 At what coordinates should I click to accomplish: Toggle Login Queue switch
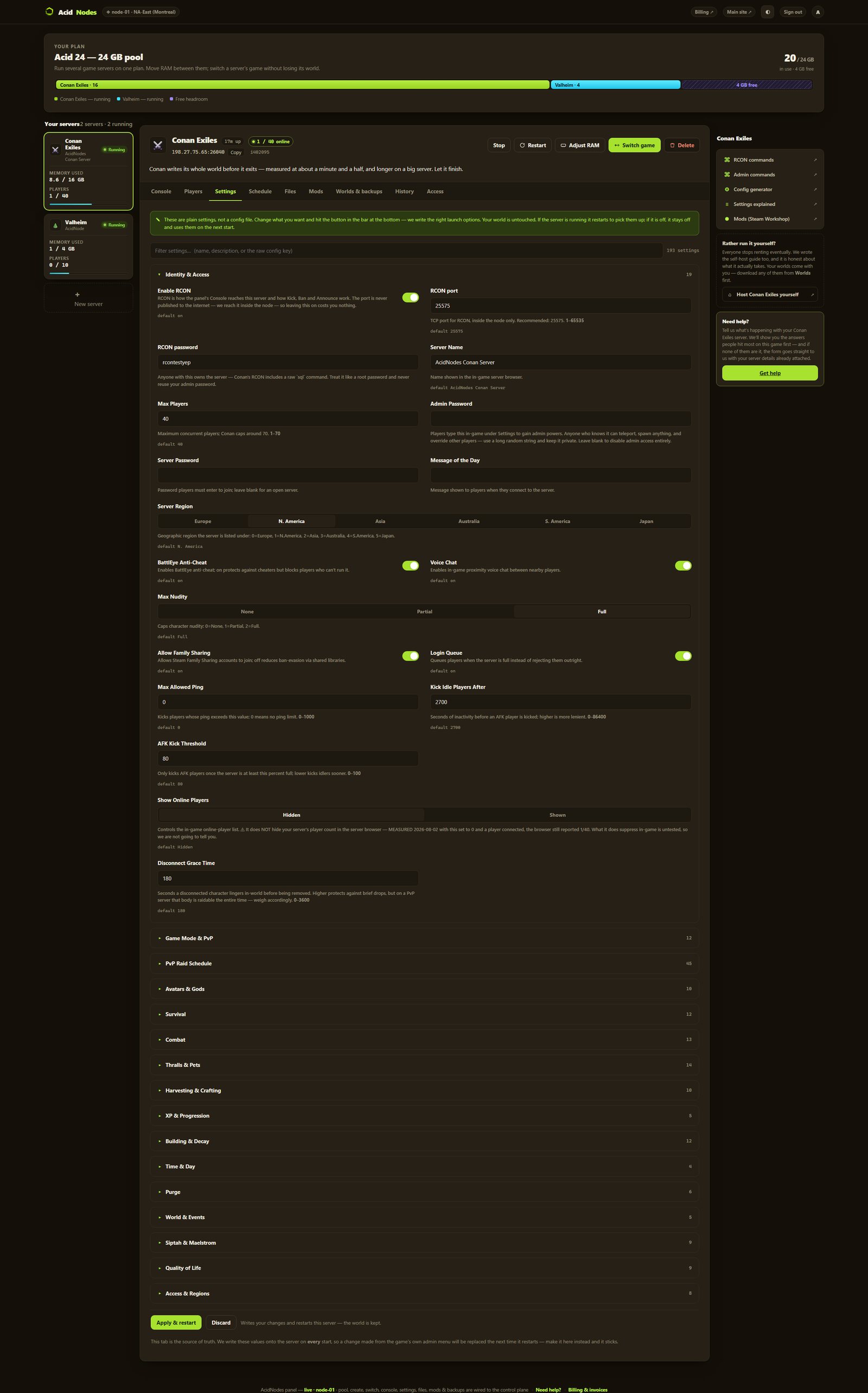pos(683,656)
